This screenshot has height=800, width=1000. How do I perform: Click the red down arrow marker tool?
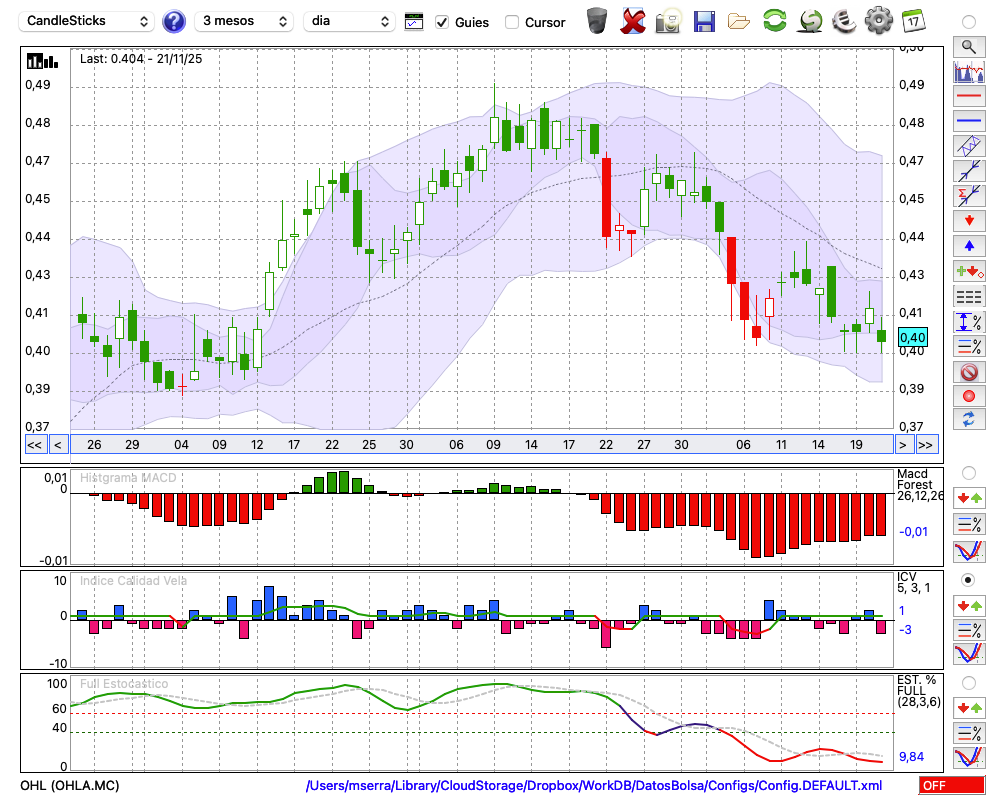pos(968,220)
